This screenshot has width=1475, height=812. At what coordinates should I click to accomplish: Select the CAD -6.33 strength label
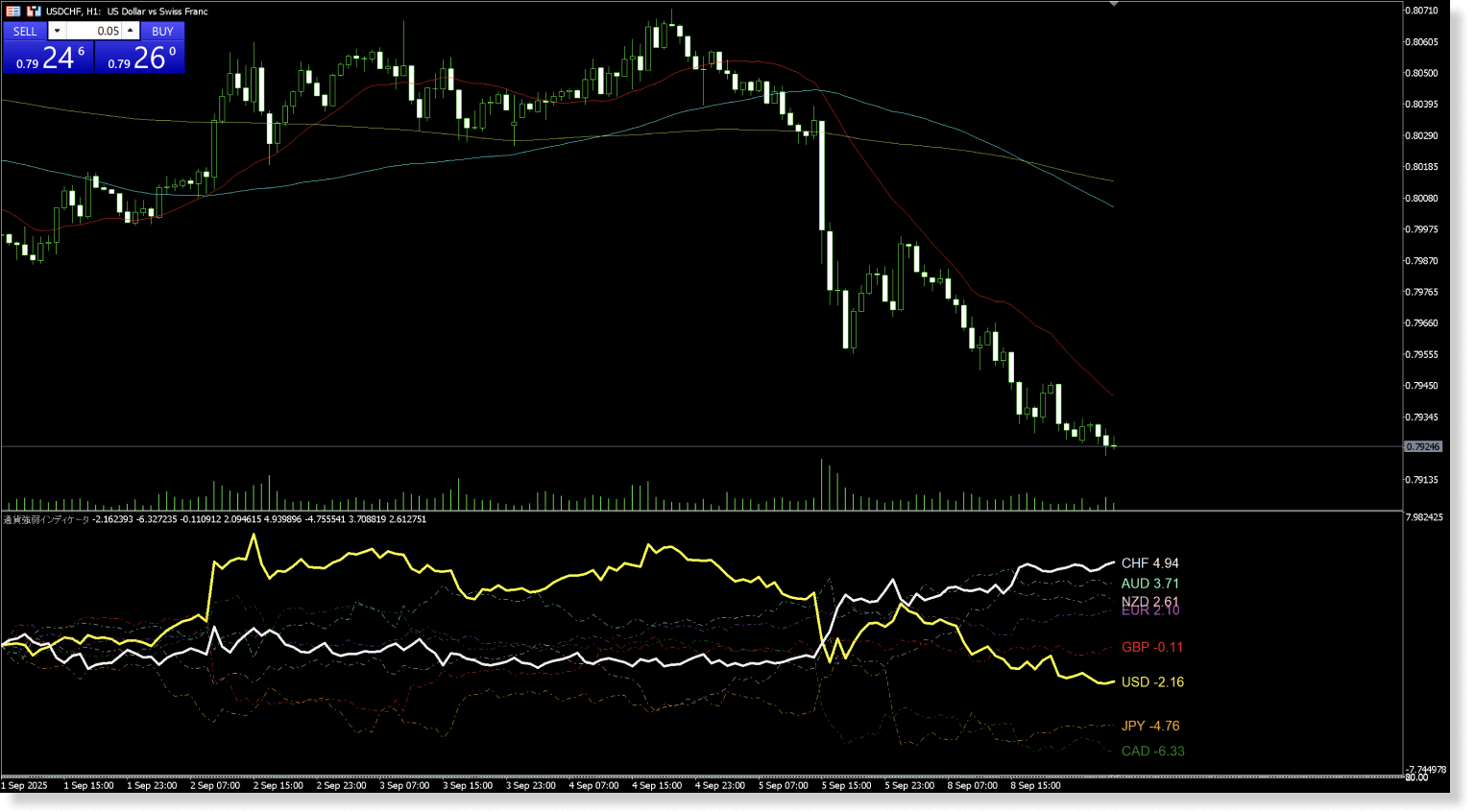click(1152, 751)
